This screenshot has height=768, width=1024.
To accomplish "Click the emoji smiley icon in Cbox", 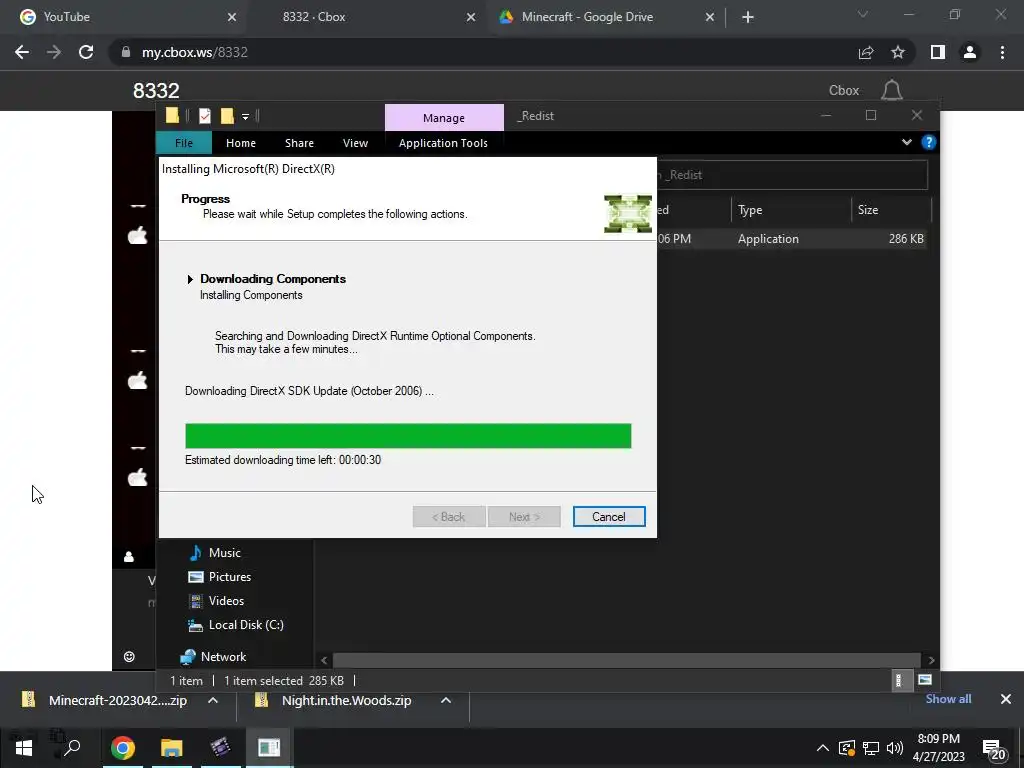I will [129, 656].
